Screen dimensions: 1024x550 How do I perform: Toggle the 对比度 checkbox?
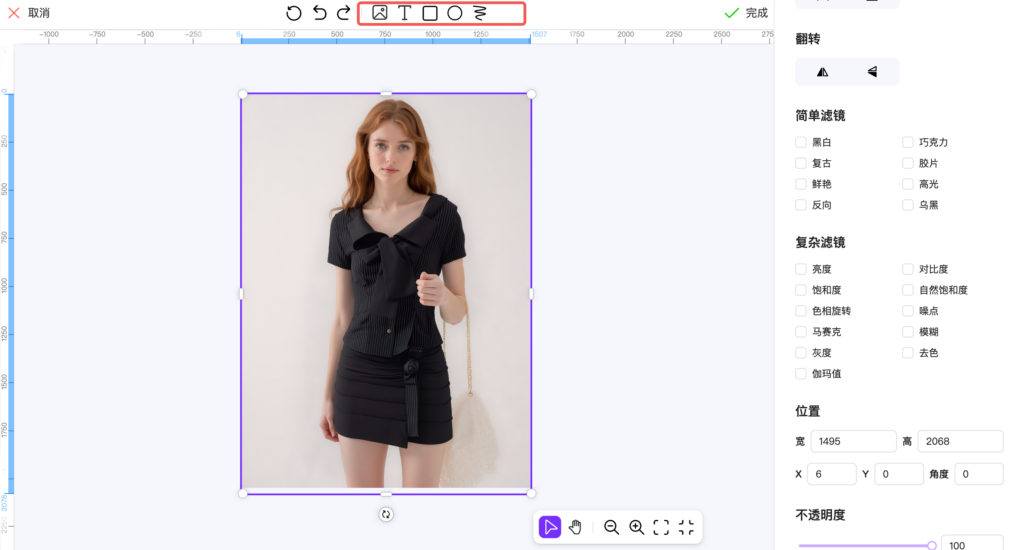pos(908,269)
